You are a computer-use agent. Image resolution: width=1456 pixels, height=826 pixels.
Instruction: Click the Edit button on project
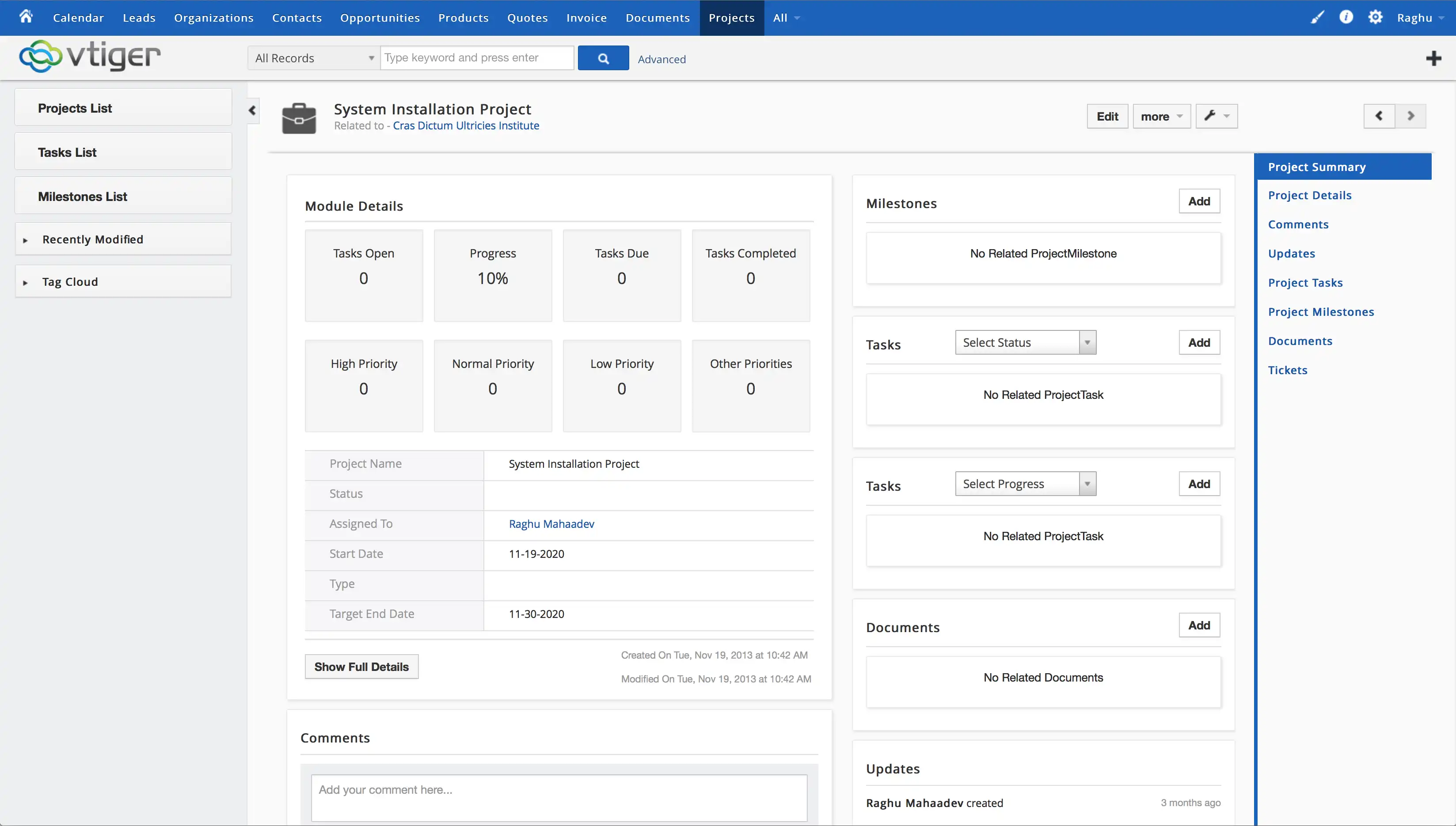click(x=1107, y=116)
